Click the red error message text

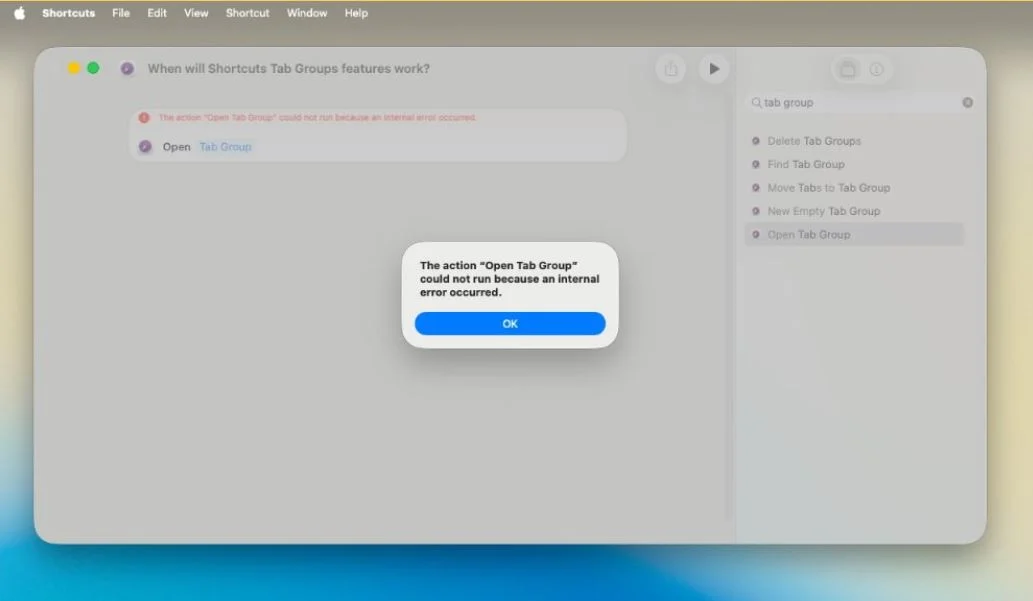click(x=318, y=117)
